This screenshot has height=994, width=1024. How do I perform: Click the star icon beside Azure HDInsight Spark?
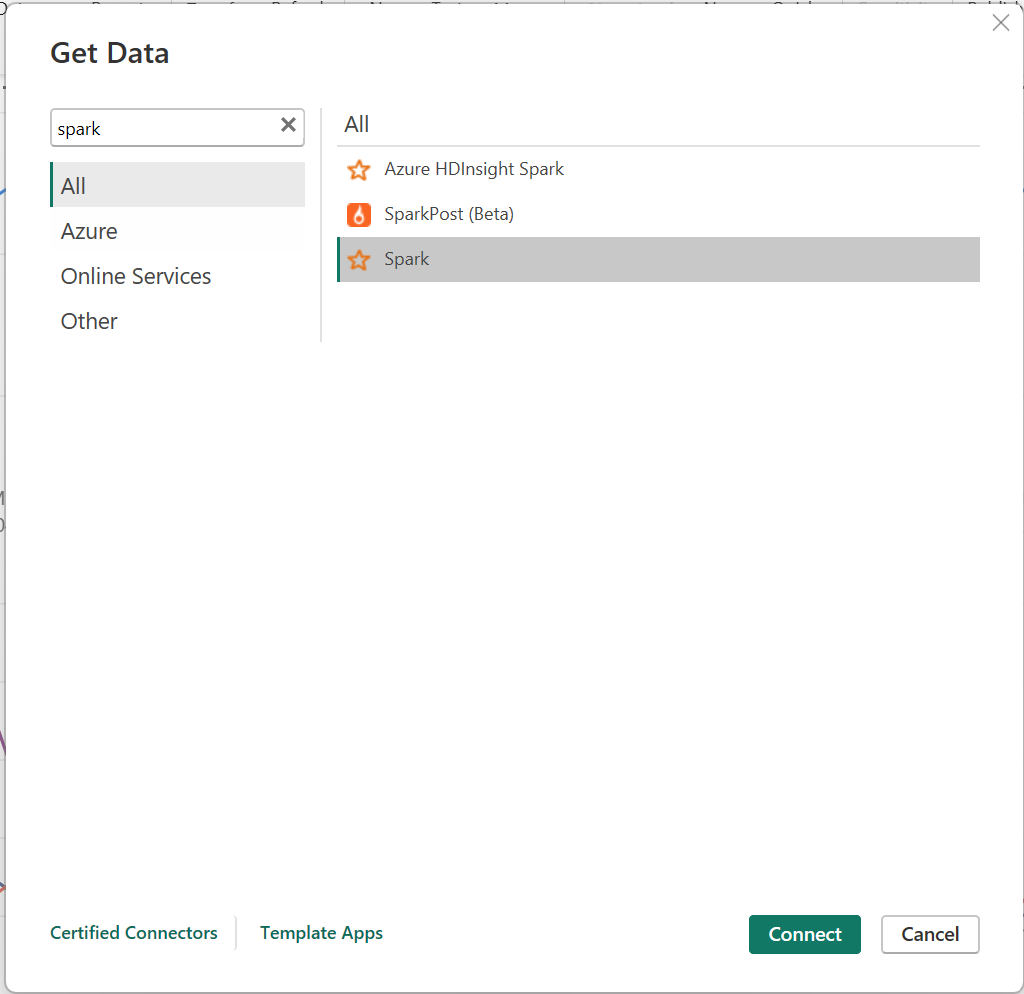pos(358,170)
